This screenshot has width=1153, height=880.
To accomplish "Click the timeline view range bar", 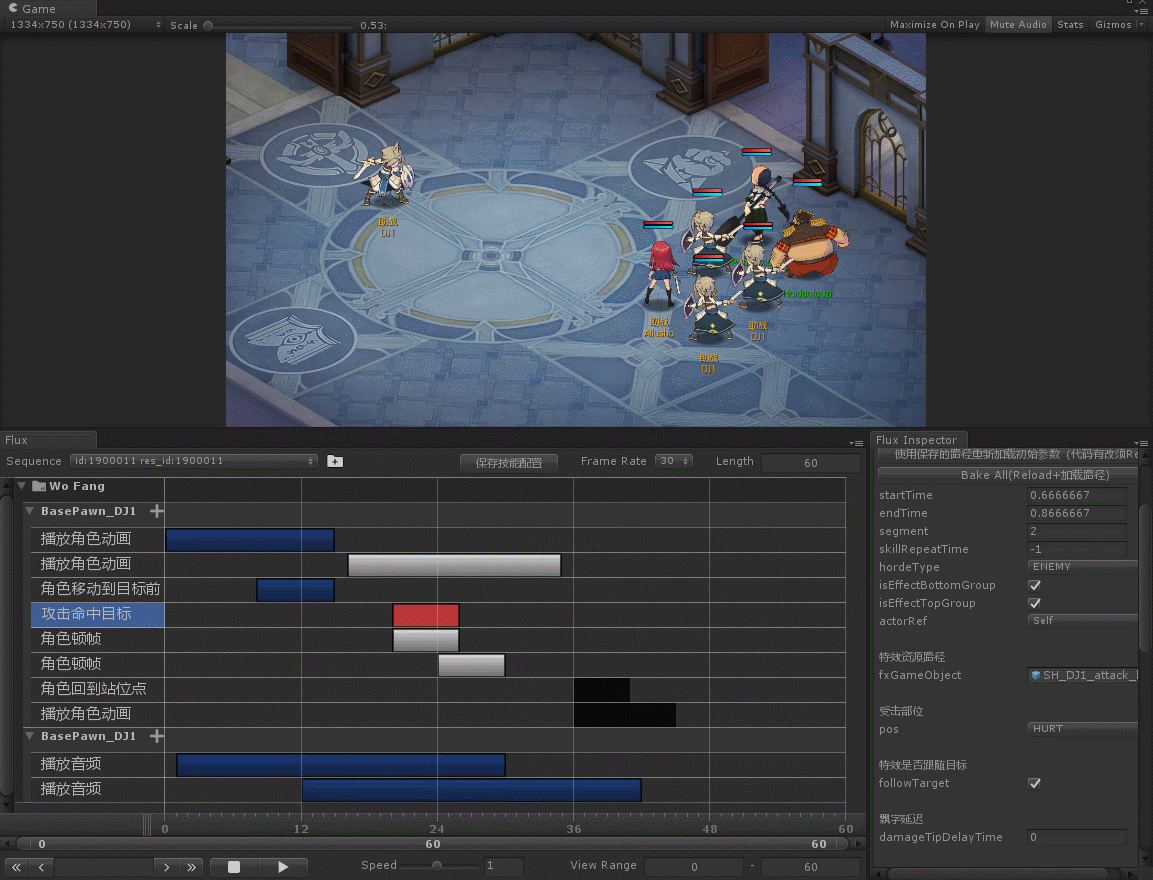I will 432,844.
